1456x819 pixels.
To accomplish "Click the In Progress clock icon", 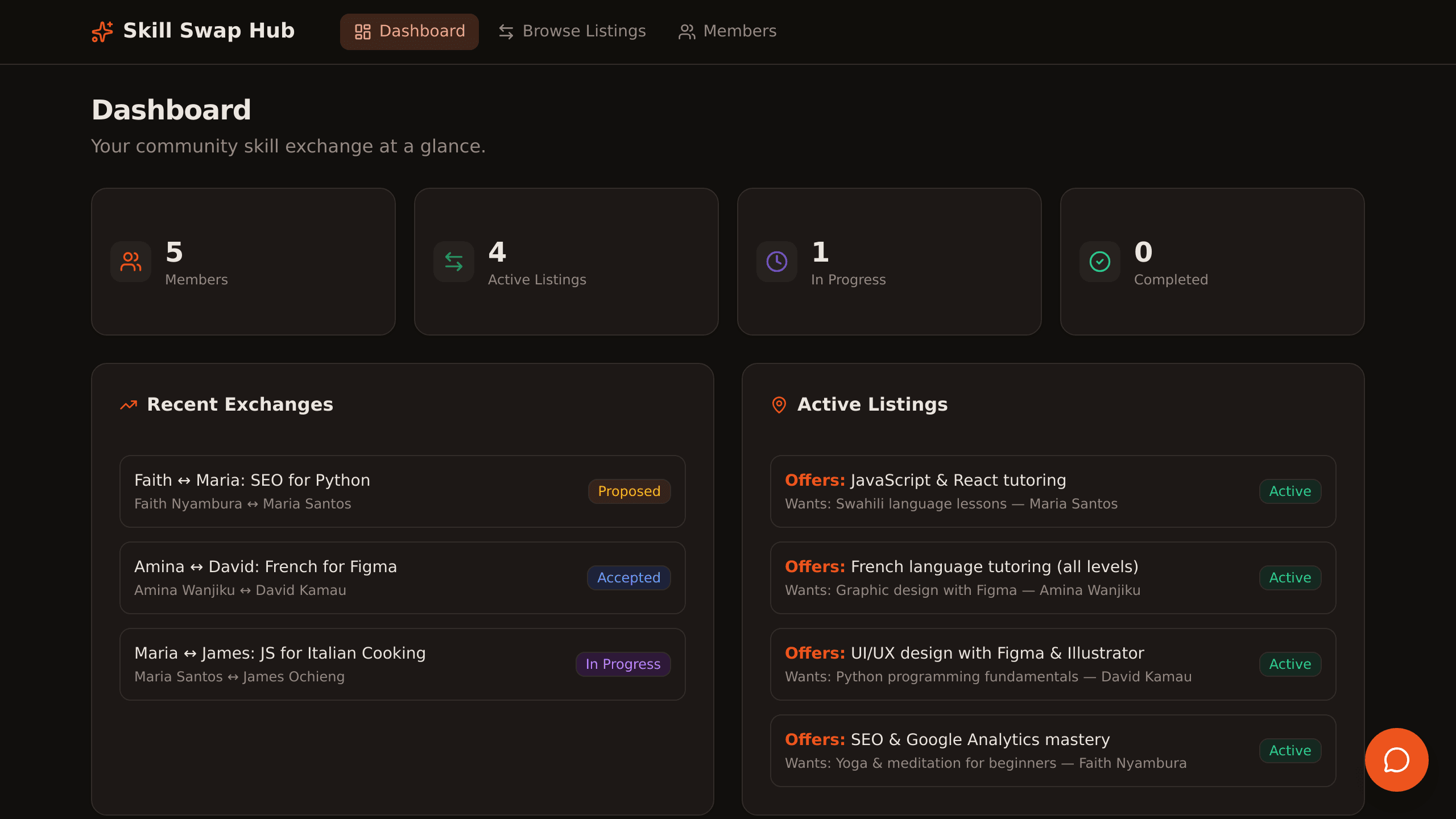I will coord(777,262).
